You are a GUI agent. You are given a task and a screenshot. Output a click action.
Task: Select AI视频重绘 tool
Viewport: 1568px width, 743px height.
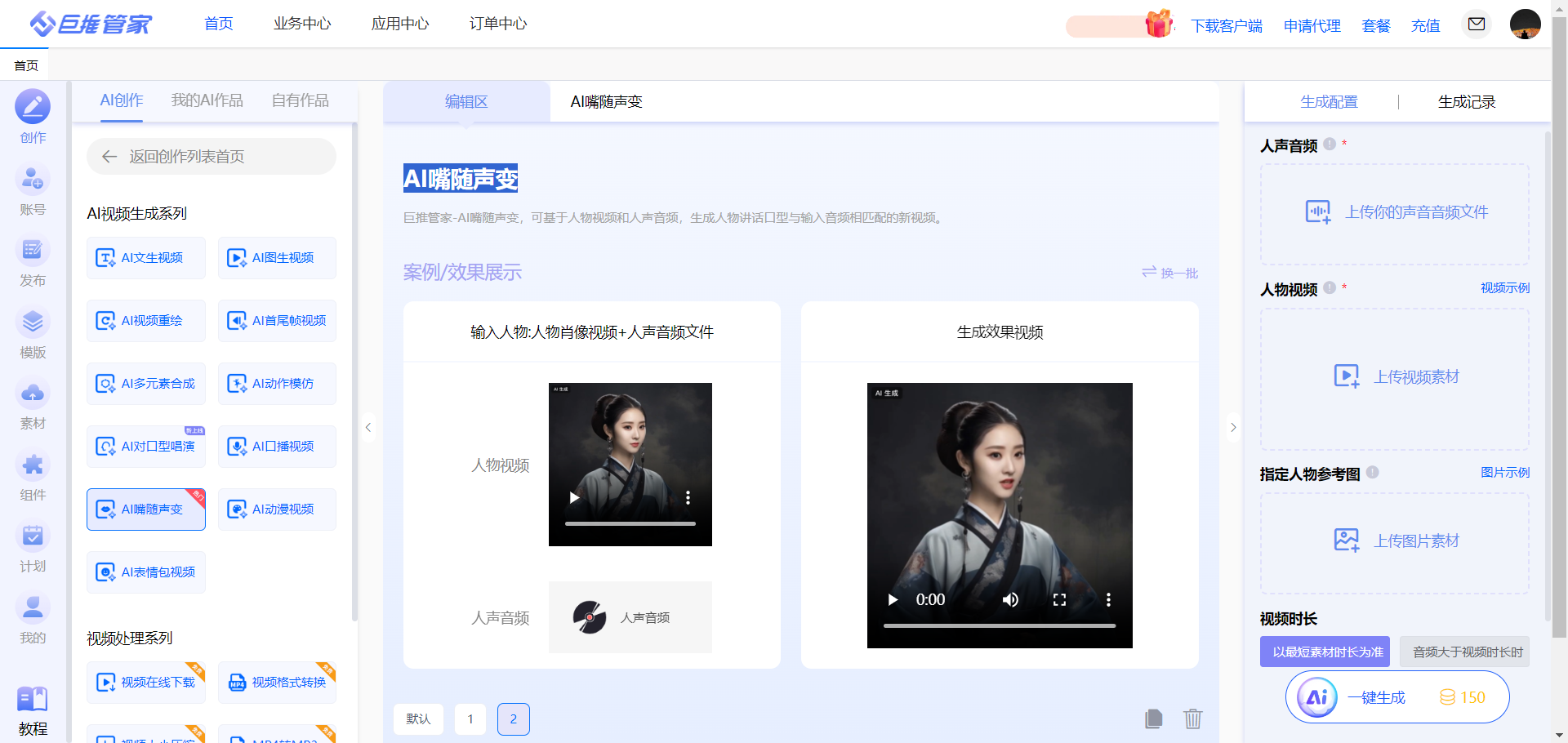tap(146, 321)
